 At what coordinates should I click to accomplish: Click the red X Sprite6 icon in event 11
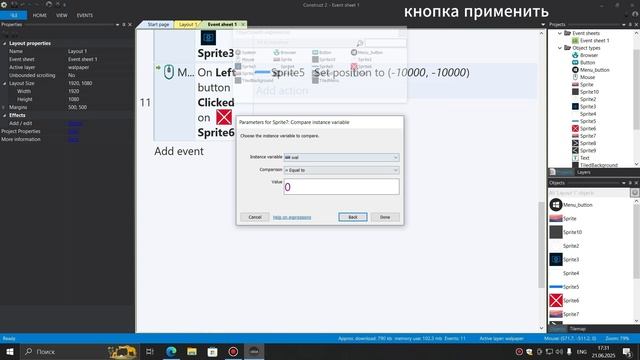pyautogui.click(x=224, y=118)
